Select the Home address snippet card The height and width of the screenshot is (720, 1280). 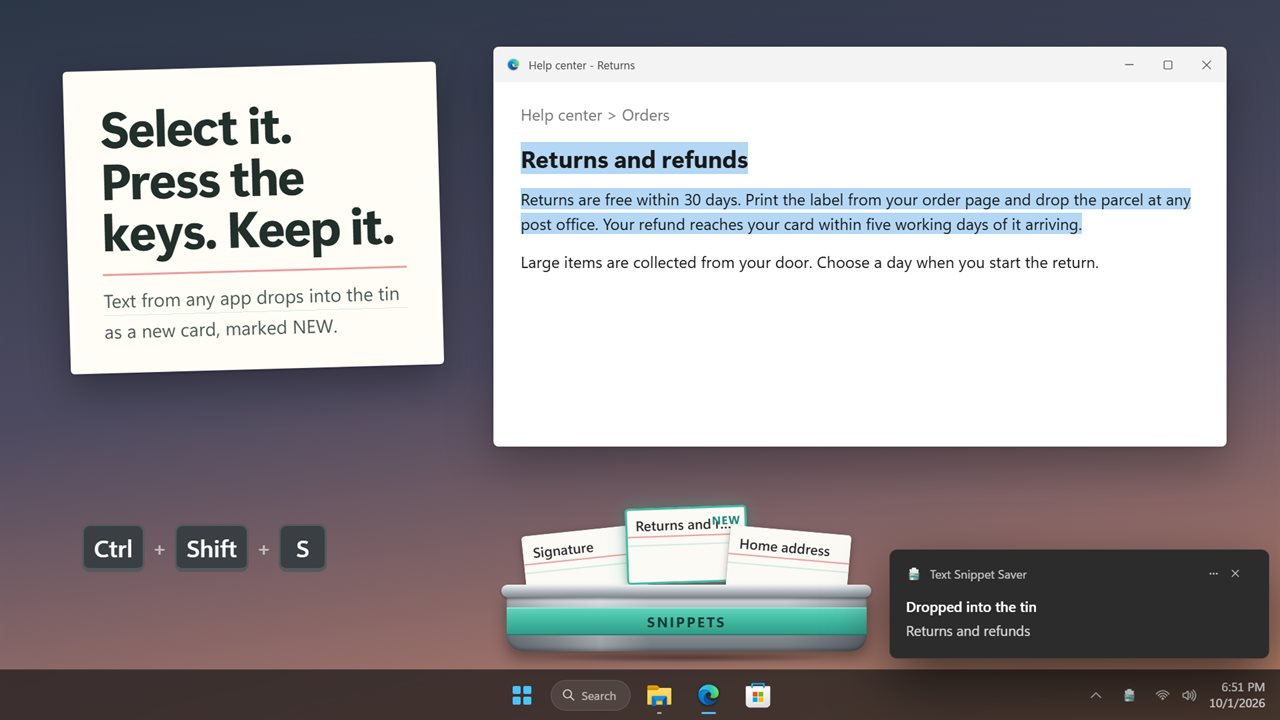788,555
